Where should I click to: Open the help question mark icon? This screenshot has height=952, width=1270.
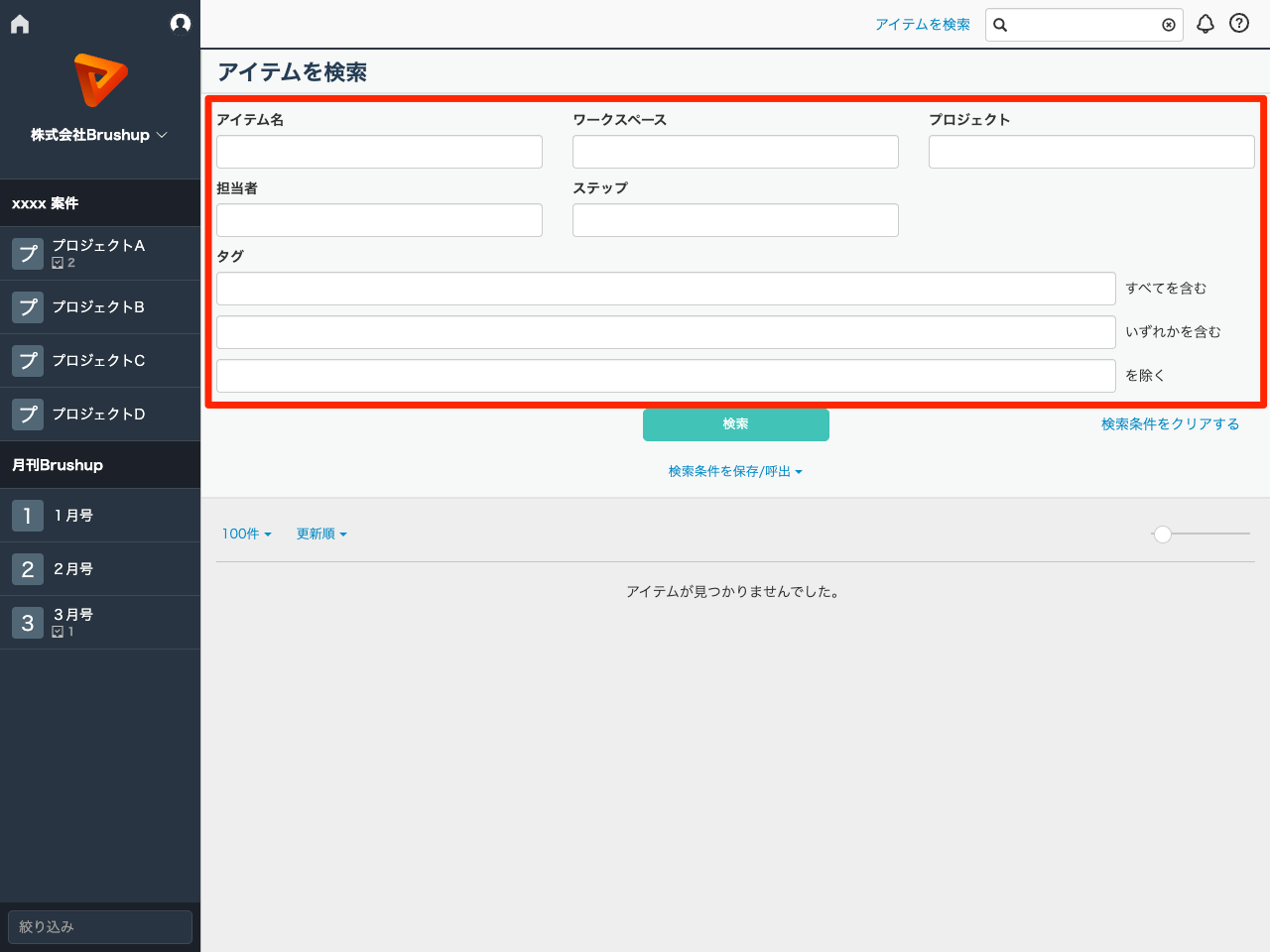[1239, 23]
